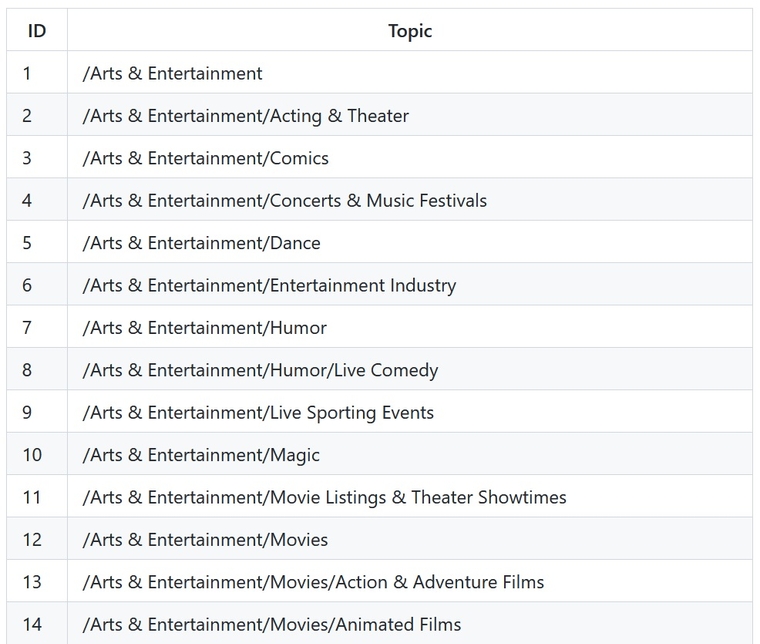Click the Topic column header
The image size is (760, 644).
point(410,30)
